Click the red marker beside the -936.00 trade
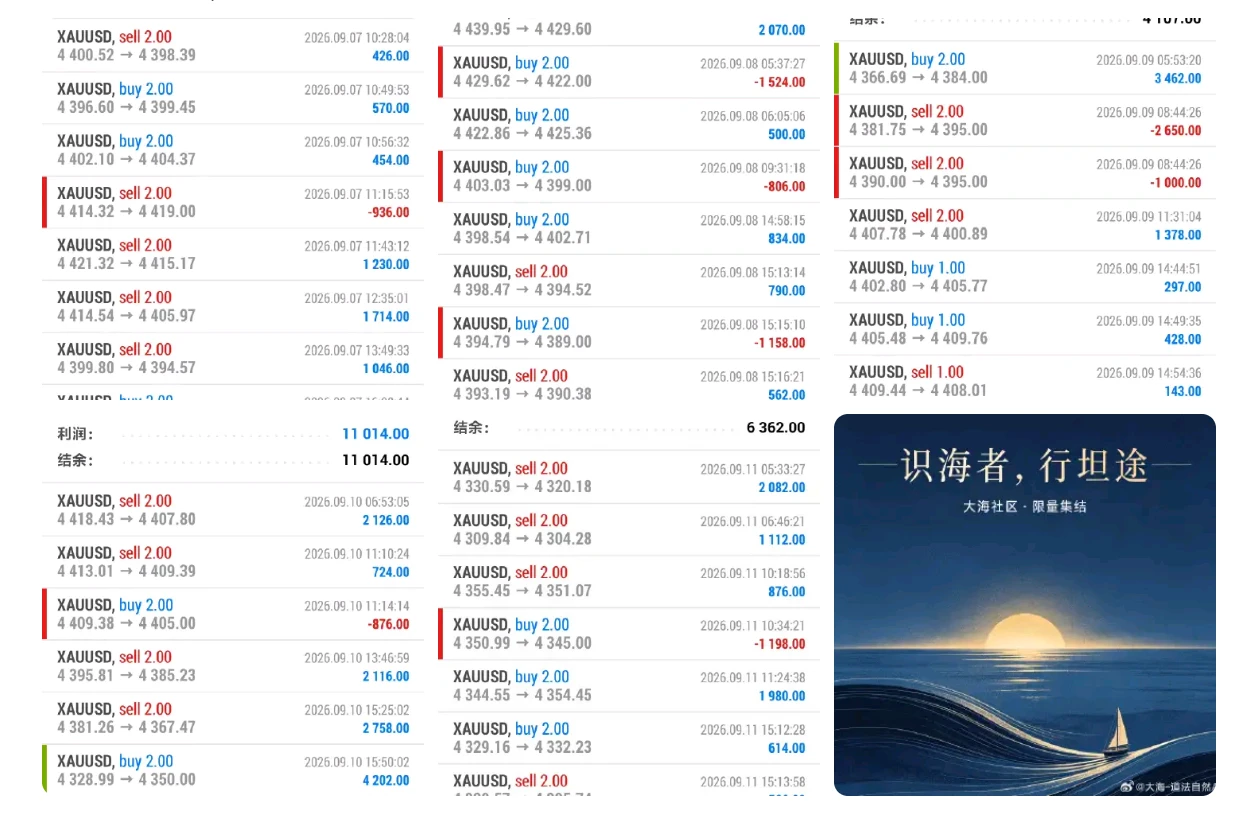 (45, 202)
